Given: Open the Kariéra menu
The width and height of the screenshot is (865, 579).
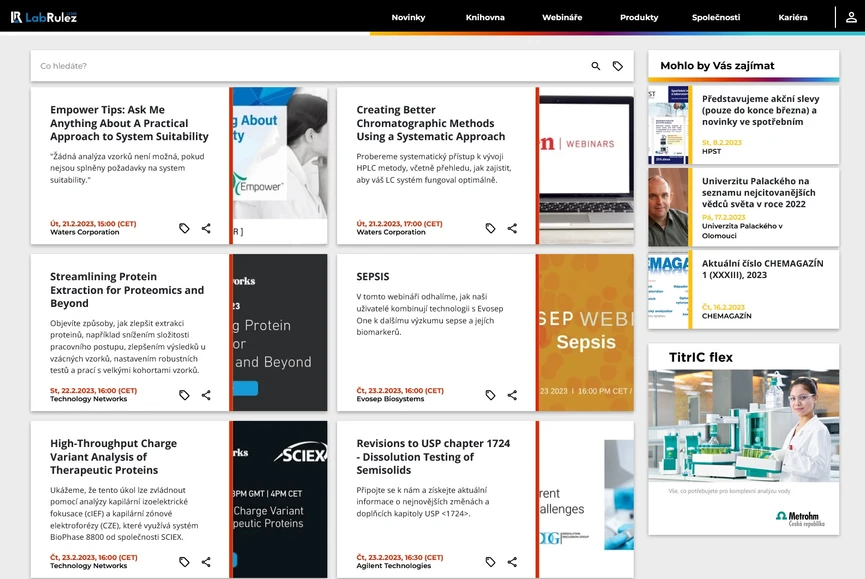Looking at the screenshot, I should coord(793,17).
